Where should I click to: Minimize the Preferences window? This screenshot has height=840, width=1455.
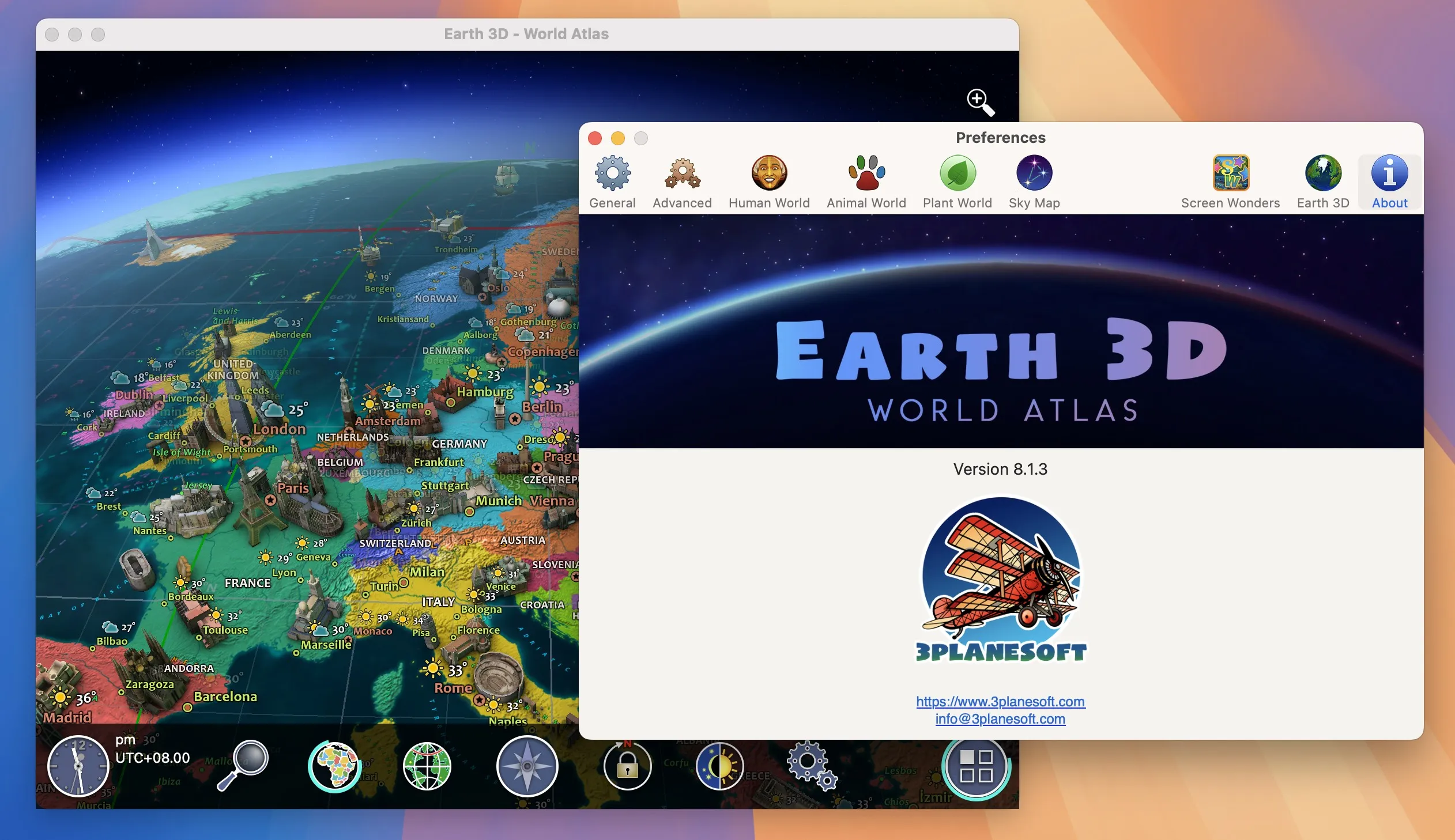(x=617, y=138)
